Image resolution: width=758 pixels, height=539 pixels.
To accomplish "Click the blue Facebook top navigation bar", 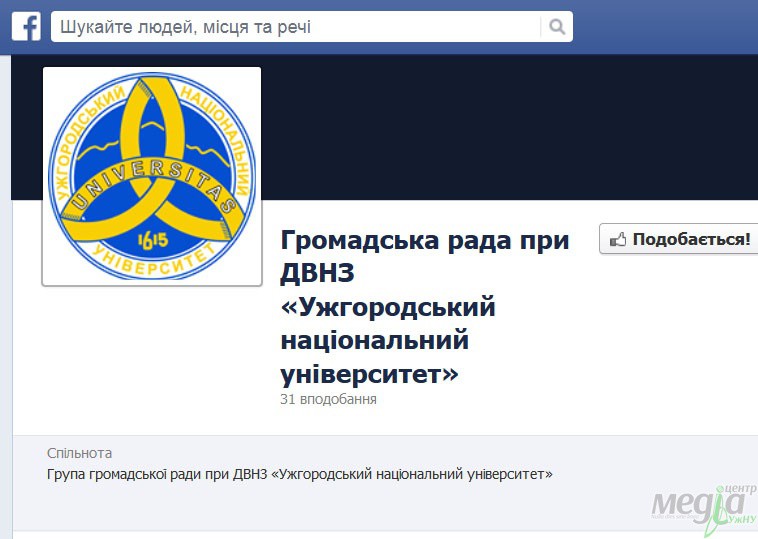I will point(379,27).
